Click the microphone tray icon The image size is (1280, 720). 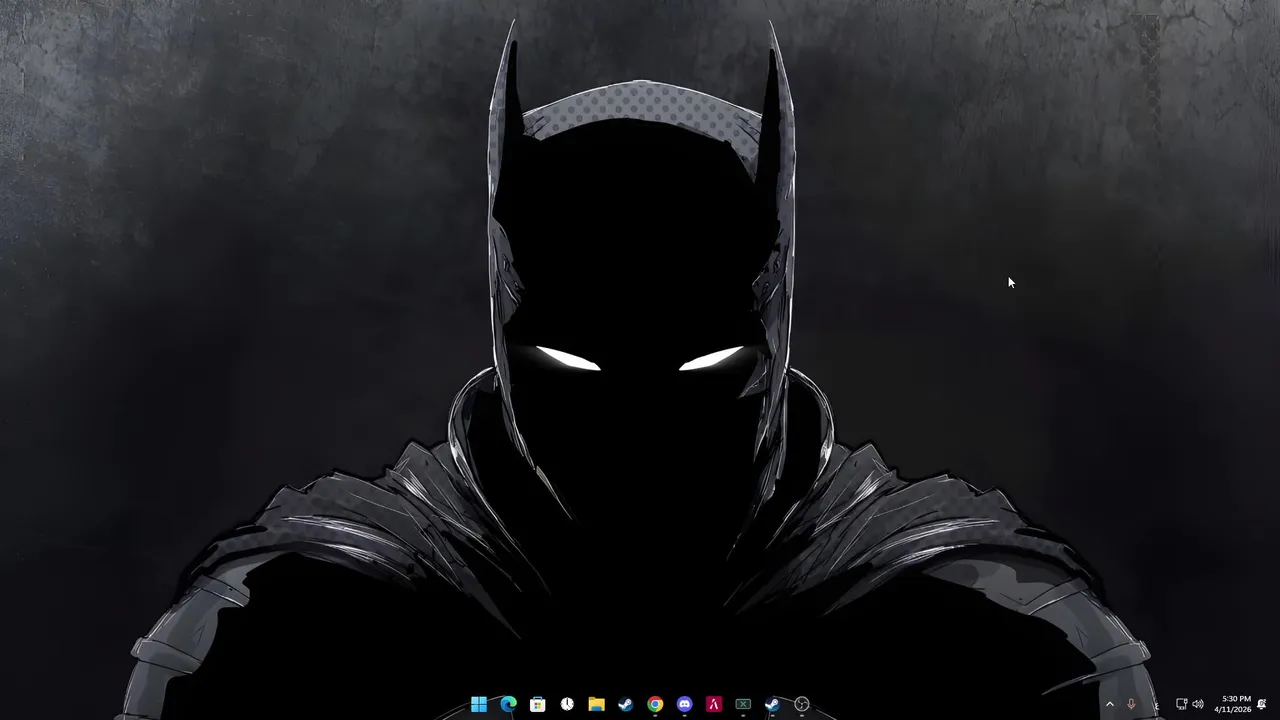click(x=1131, y=704)
